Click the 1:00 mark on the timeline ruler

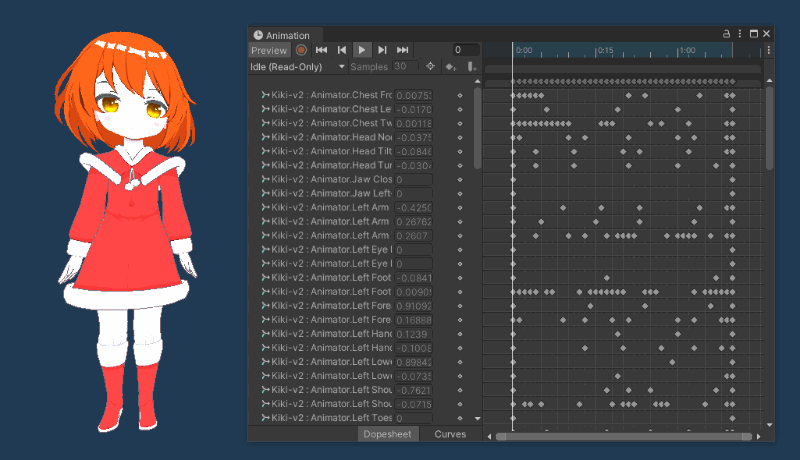(x=687, y=50)
